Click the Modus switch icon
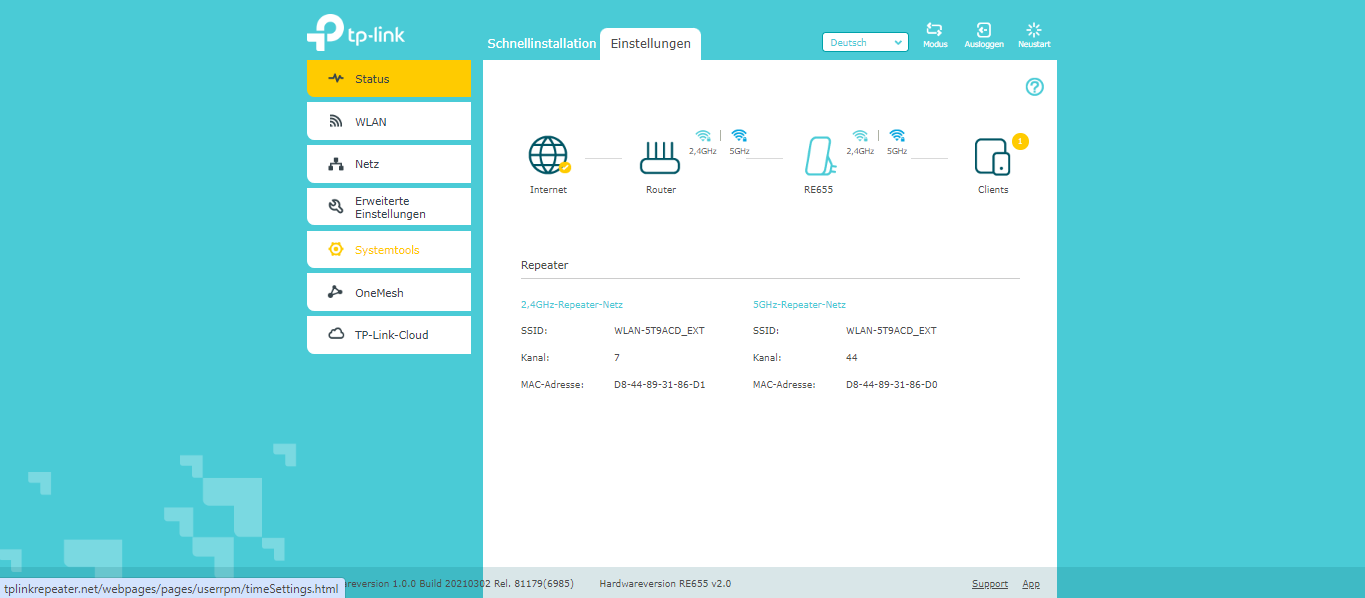The image size is (1365, 598). coord(935,30)
